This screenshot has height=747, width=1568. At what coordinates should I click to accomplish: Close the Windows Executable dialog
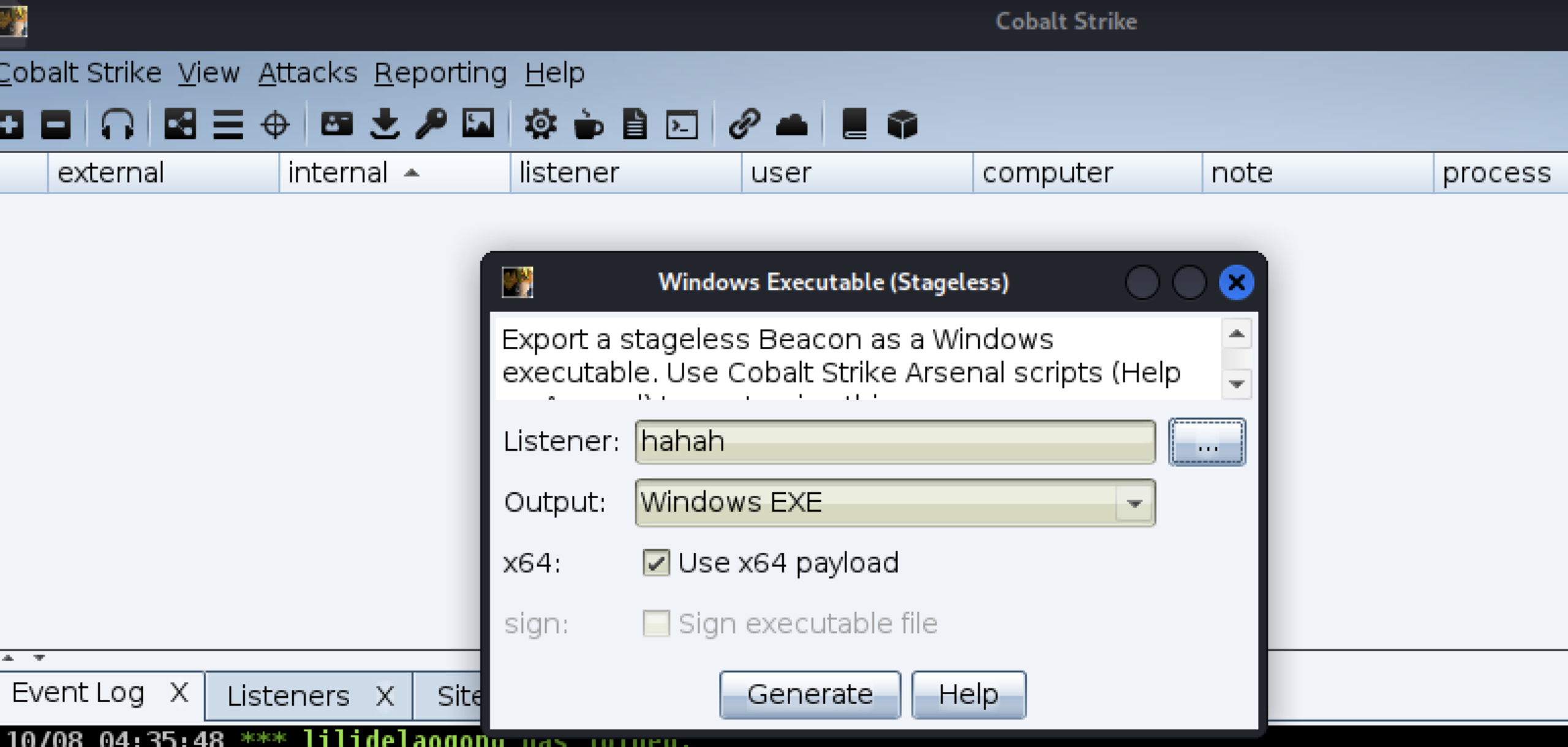click(x=1237, y=282)
